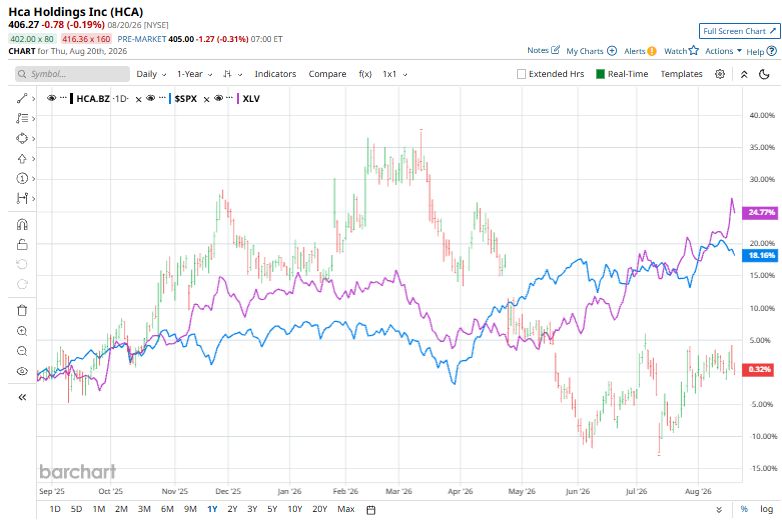Open the three-dot options for XLV
This screenshot has height=526, width=782.
tap(229, 98)
